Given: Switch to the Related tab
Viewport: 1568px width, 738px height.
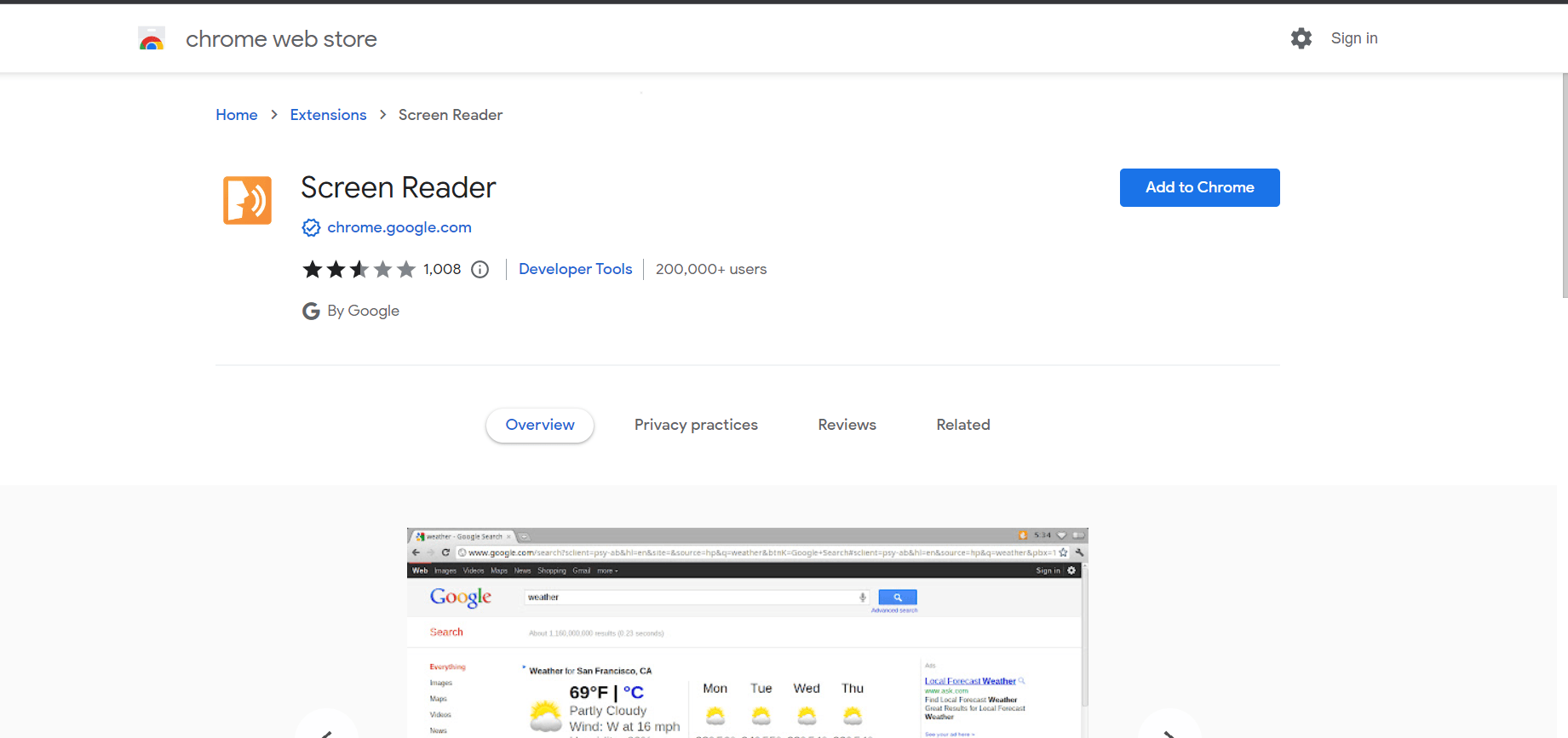Looking at the screenshot, I should point(963,425).
